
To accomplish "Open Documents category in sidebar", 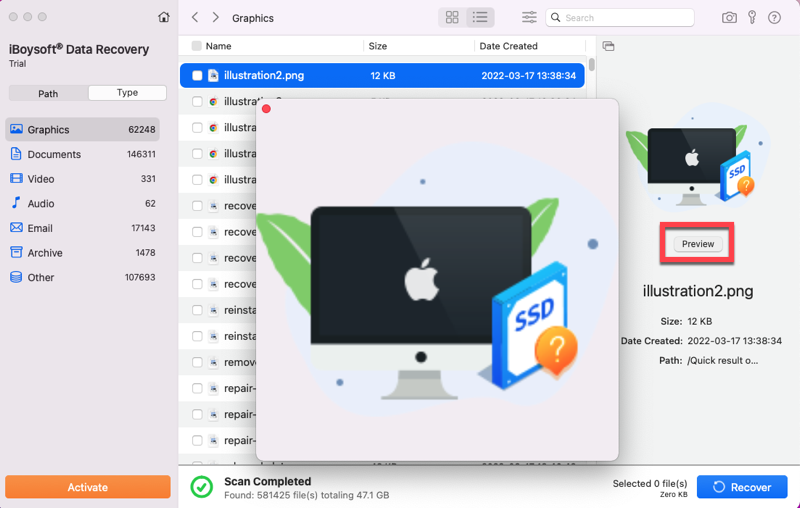I will pos(54,154).
